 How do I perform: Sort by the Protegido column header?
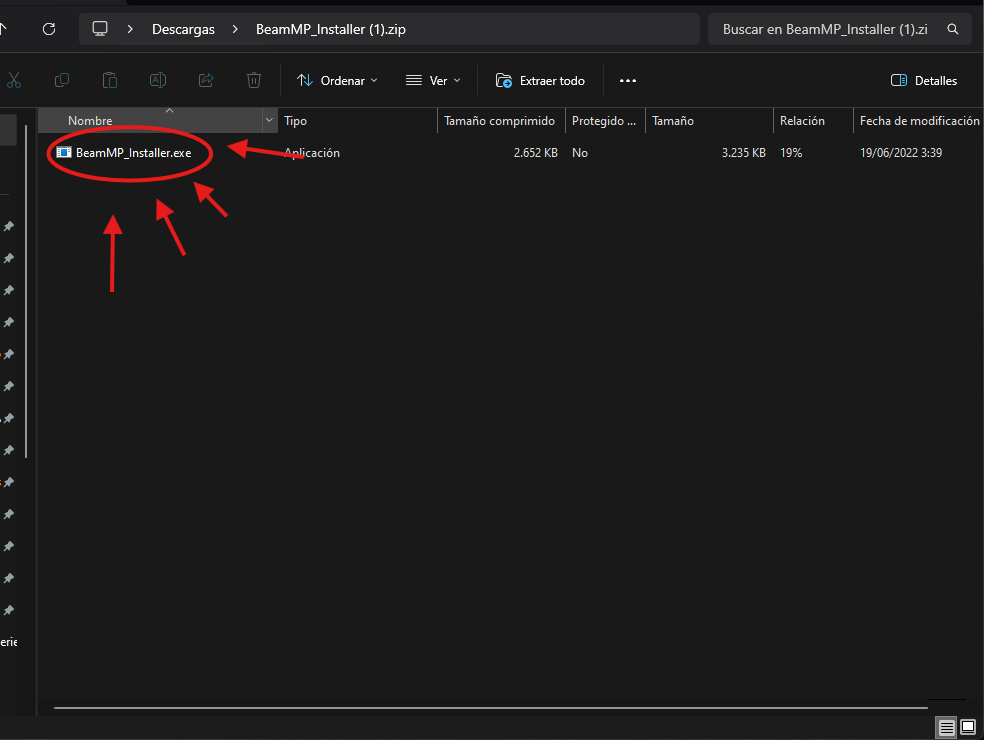tap(605, 121)
